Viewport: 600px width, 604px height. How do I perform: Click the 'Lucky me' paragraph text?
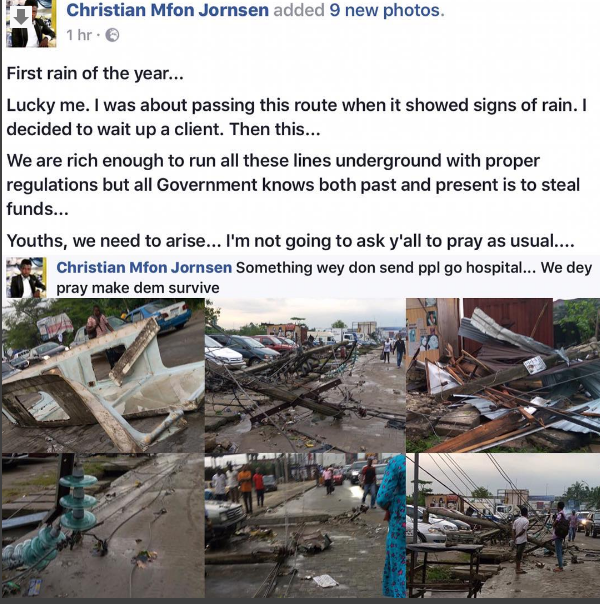(297, 117)
